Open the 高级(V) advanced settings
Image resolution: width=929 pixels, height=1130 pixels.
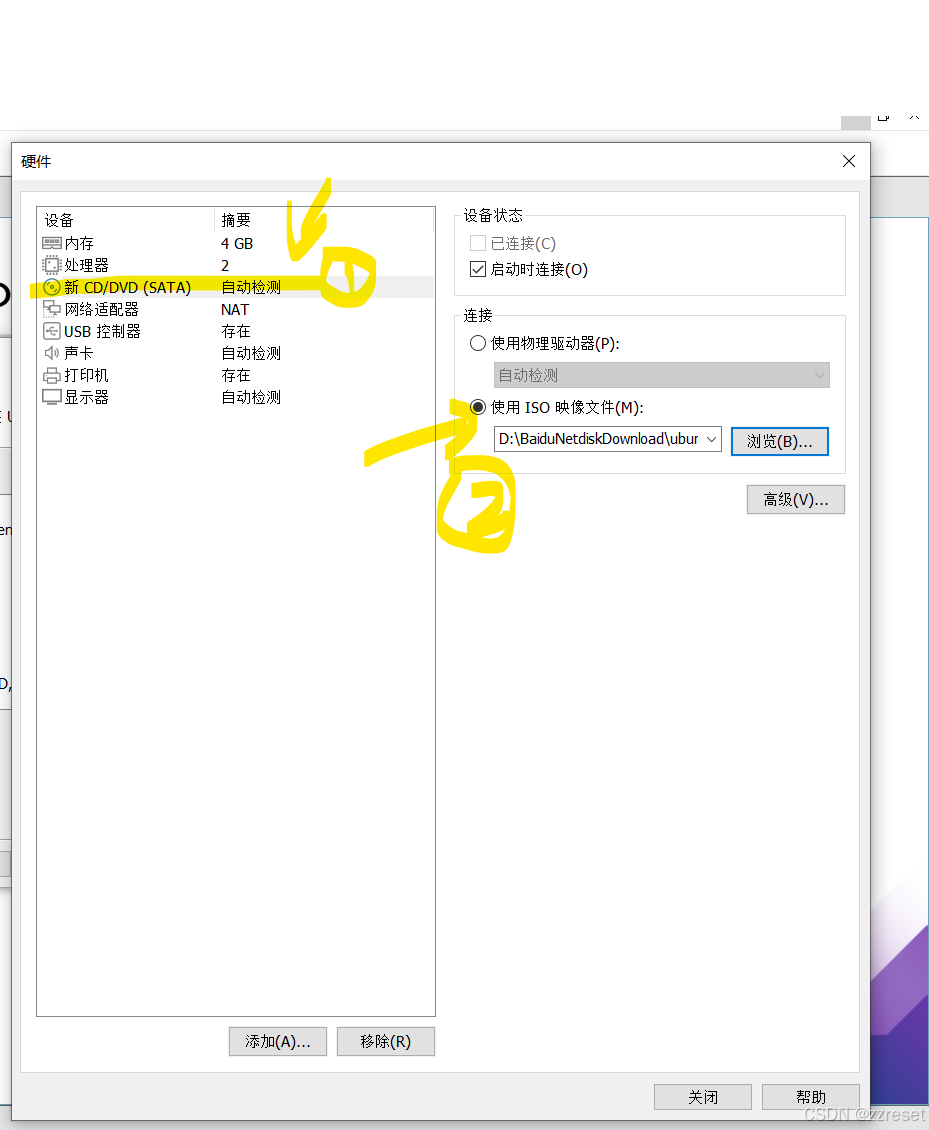tap(795, 499)
